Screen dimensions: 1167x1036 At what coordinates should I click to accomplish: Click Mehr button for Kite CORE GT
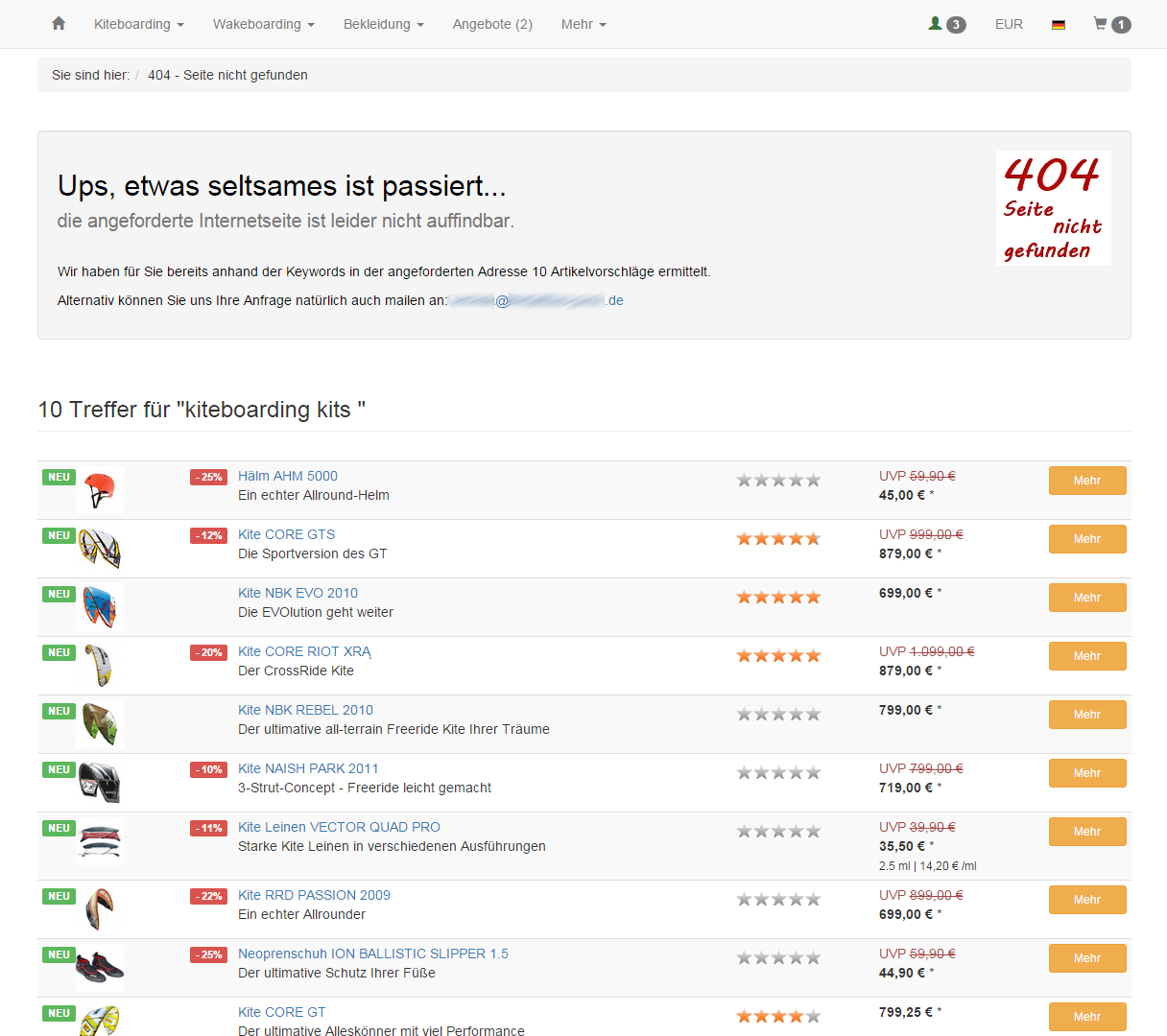click(x=1087, y=1017)
